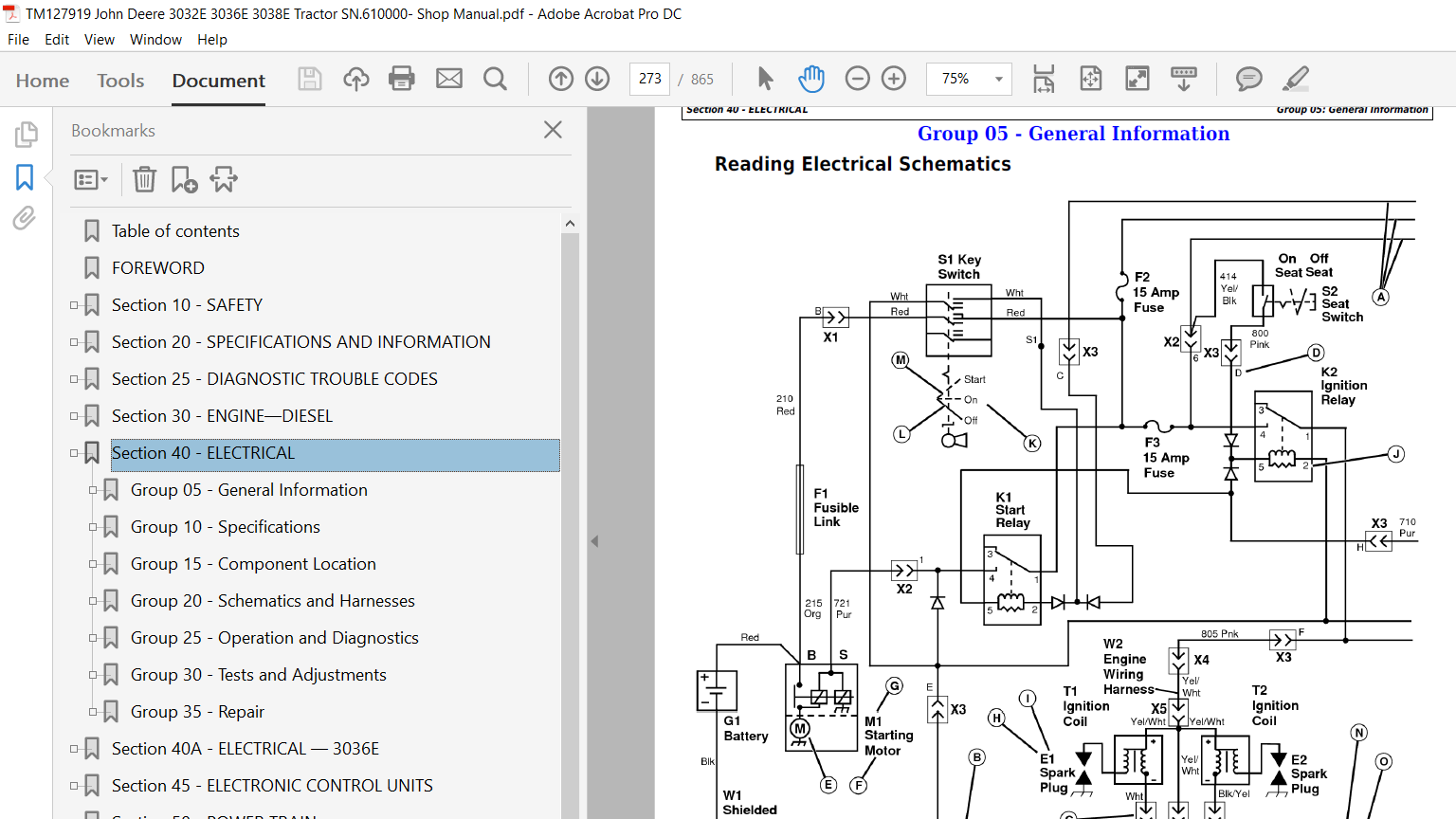The width and height of the screenshot is (1456, 819).
Task: Activate the Hand pan tool
Action: pyautogui.click(x=811, y=79)
